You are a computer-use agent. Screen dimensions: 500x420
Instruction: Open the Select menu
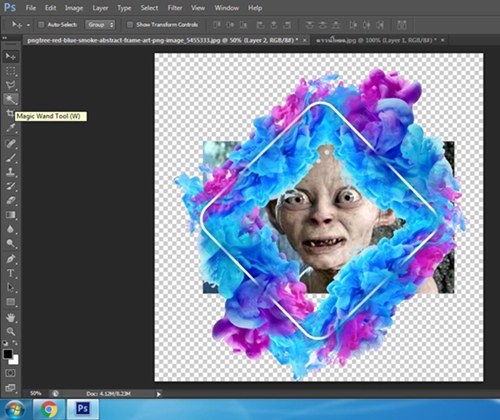149,8
